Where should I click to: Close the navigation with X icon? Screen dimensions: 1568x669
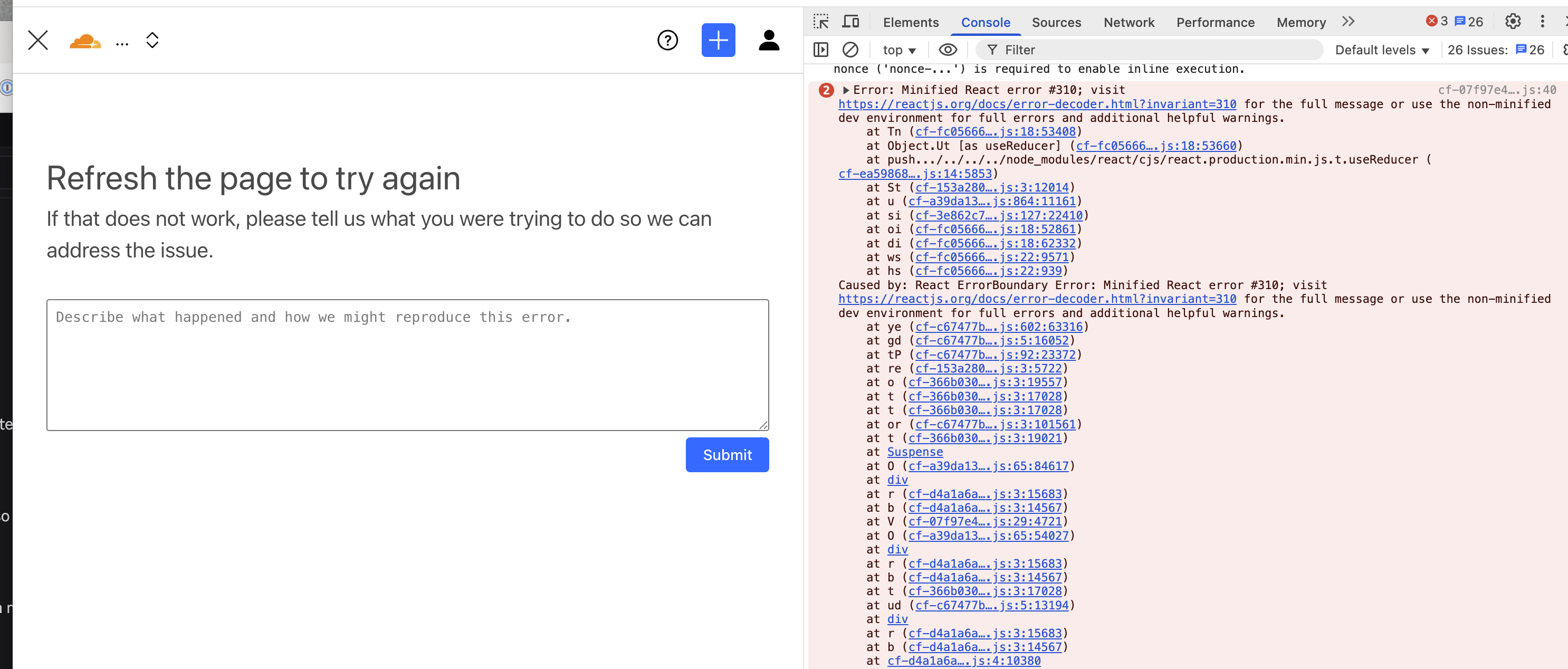pyautogui.click(x=38, y=41)
